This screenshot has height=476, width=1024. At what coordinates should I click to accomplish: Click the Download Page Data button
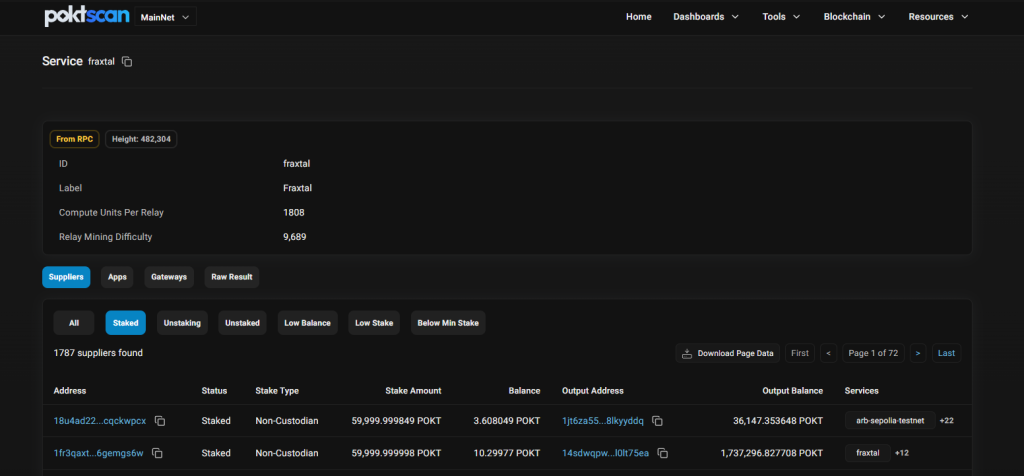click(x=728, y=353)
